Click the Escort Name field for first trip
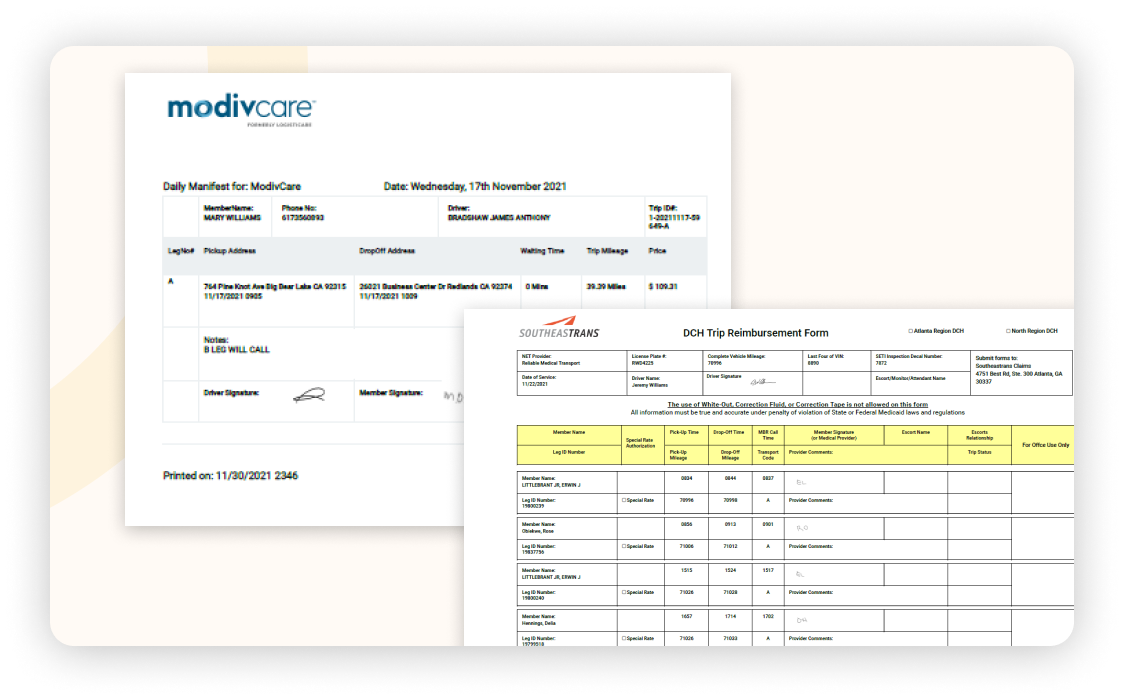Viewport: 1124px width, 700px height. [x=915, y=482]
